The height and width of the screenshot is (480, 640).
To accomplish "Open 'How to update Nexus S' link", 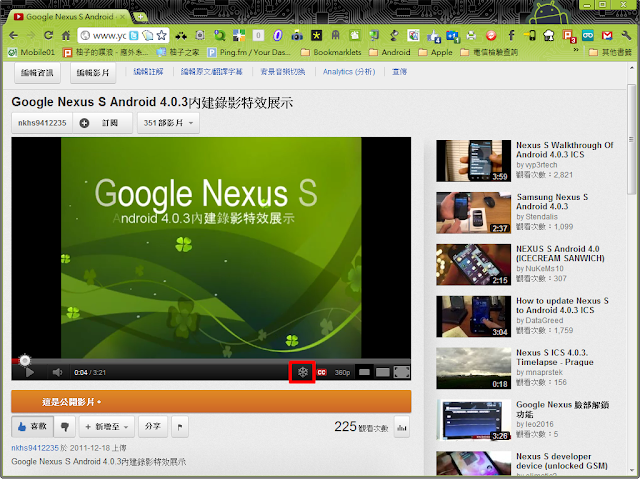I will 562,305.
